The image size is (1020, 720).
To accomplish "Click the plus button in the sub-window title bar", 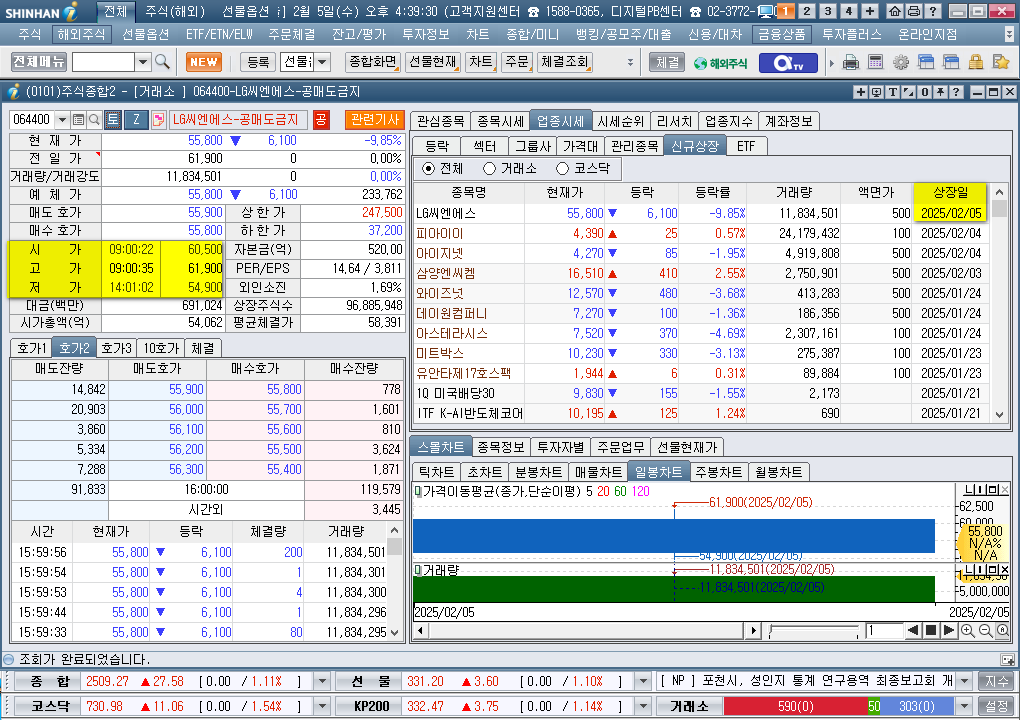I will (861, 92).
